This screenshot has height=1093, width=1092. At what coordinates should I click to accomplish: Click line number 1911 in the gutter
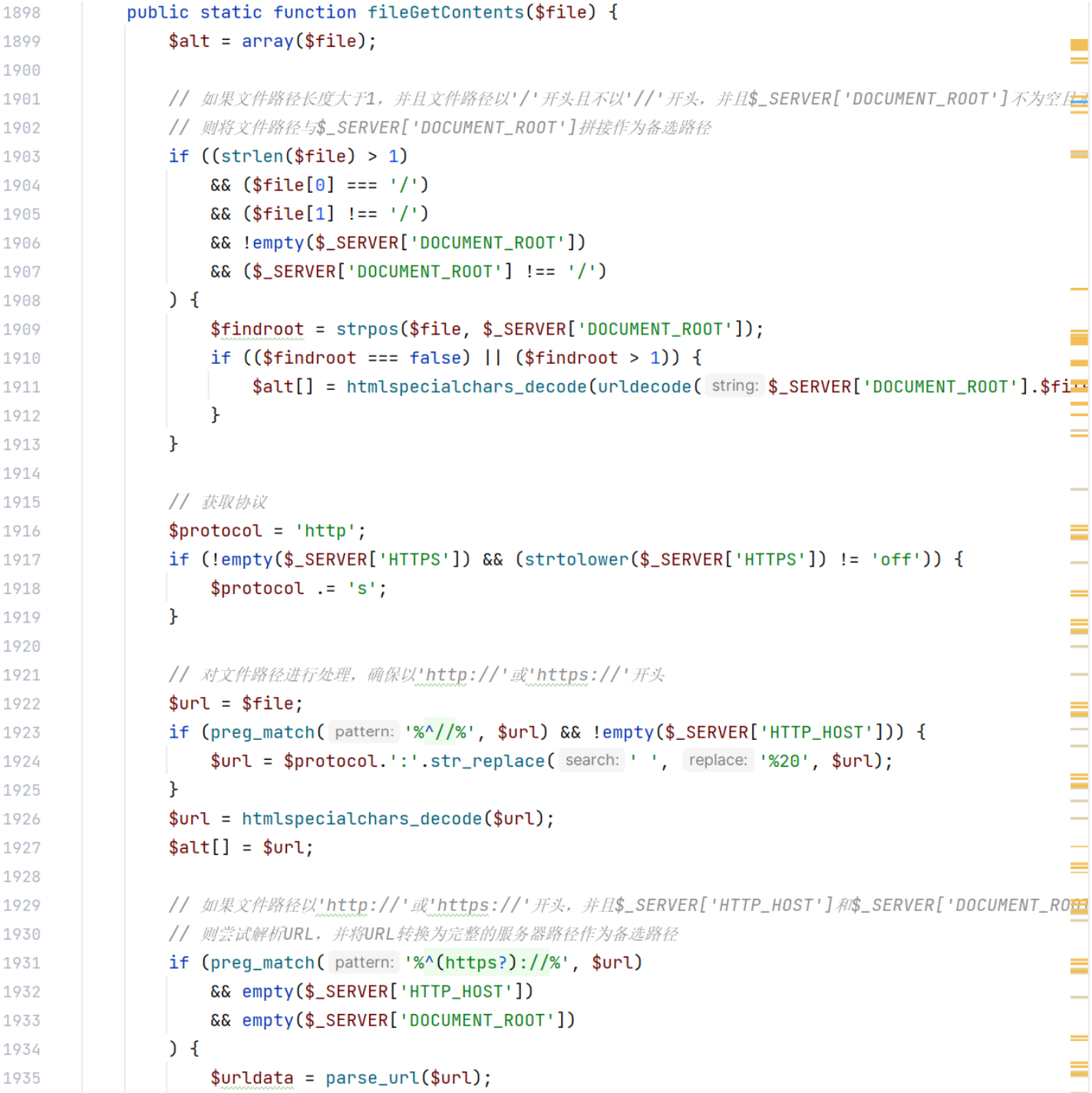coord(22,387)
